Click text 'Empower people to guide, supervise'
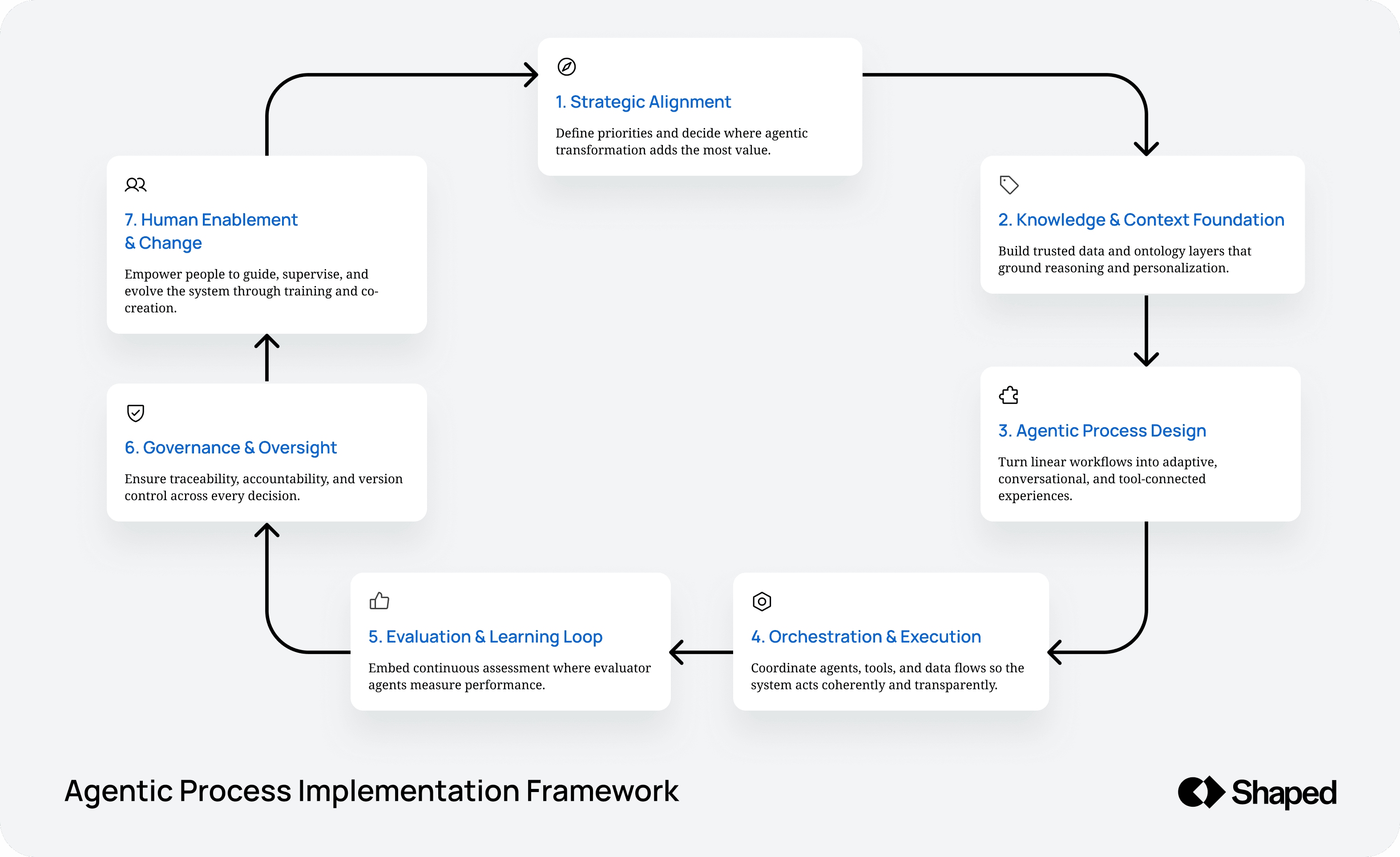Image resolution: width=1400 pixels, height=857 pixels. click(233, 275)
